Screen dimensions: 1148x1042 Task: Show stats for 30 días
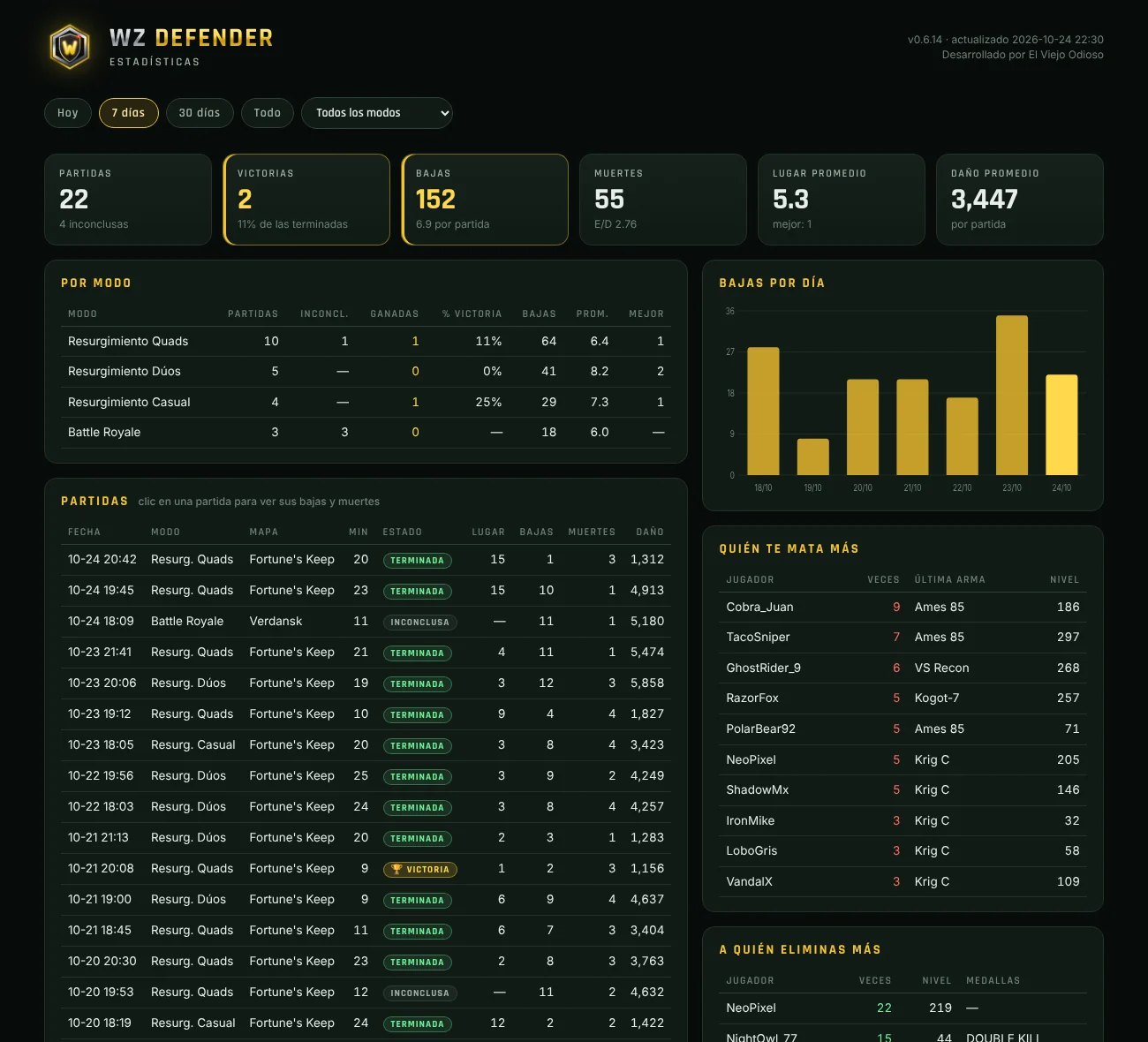pyautogui.click(x=200, y=113)
